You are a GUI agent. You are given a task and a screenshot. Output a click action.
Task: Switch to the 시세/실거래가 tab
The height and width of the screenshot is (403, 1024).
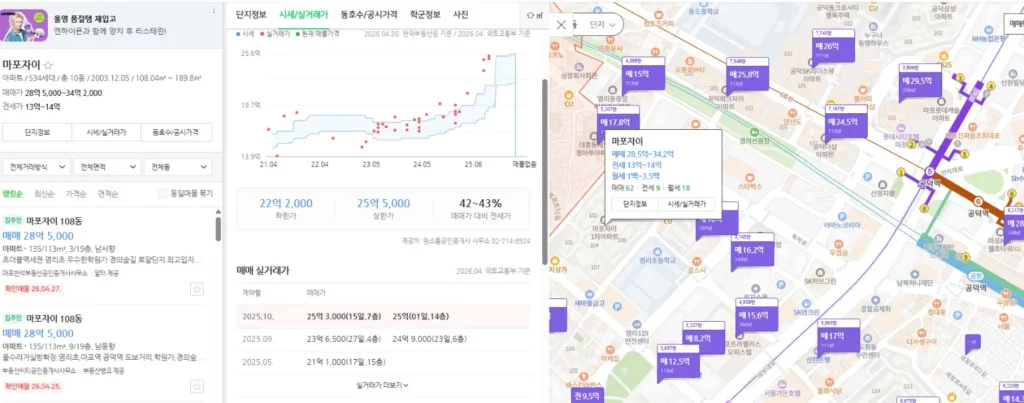click(303, 14)
